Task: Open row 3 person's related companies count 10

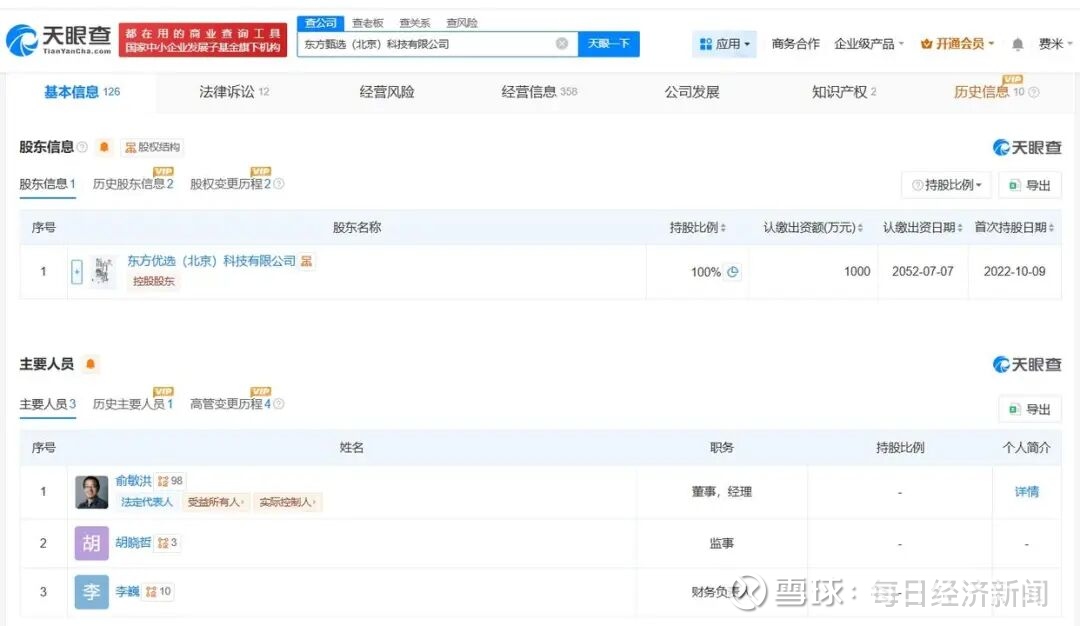Action: (158, 591)
